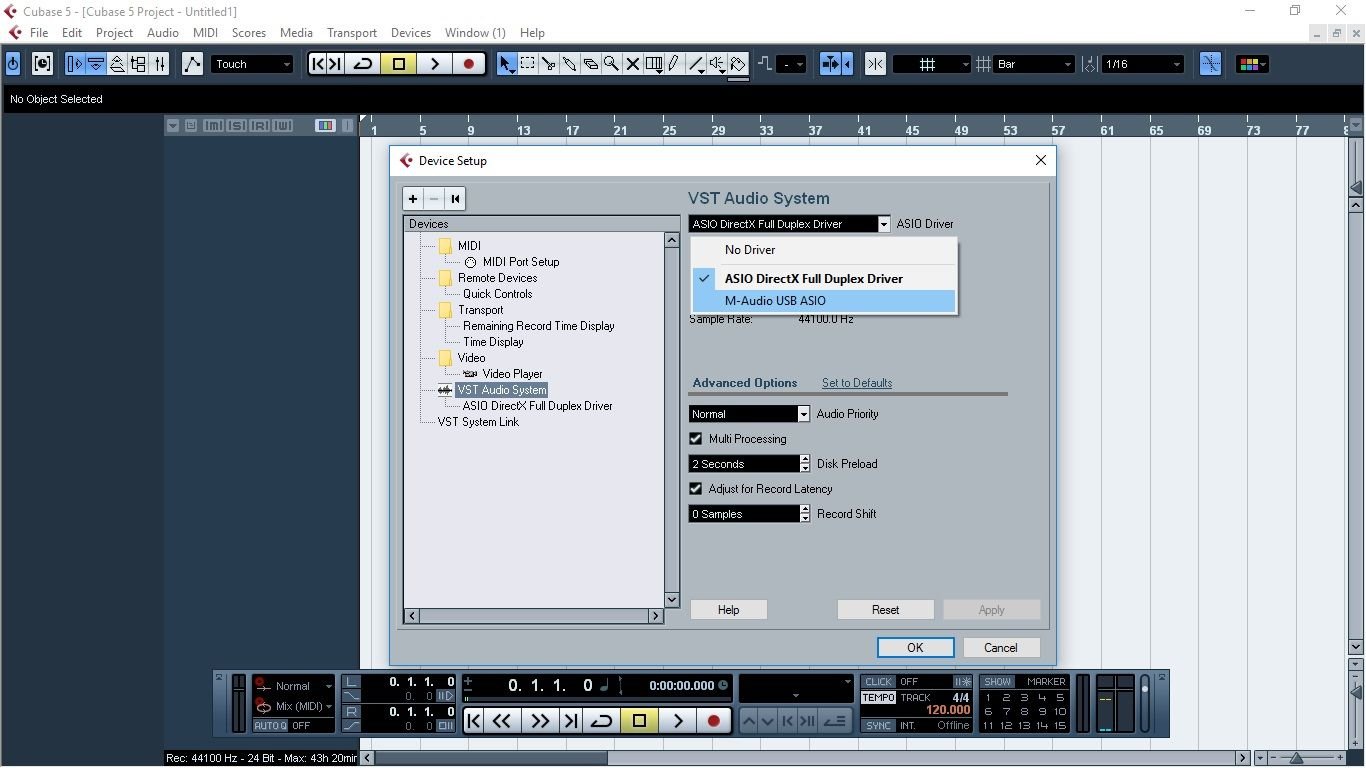1366x768 pixels.
Task: Open the Transport menu
Action: click(352, 33)
